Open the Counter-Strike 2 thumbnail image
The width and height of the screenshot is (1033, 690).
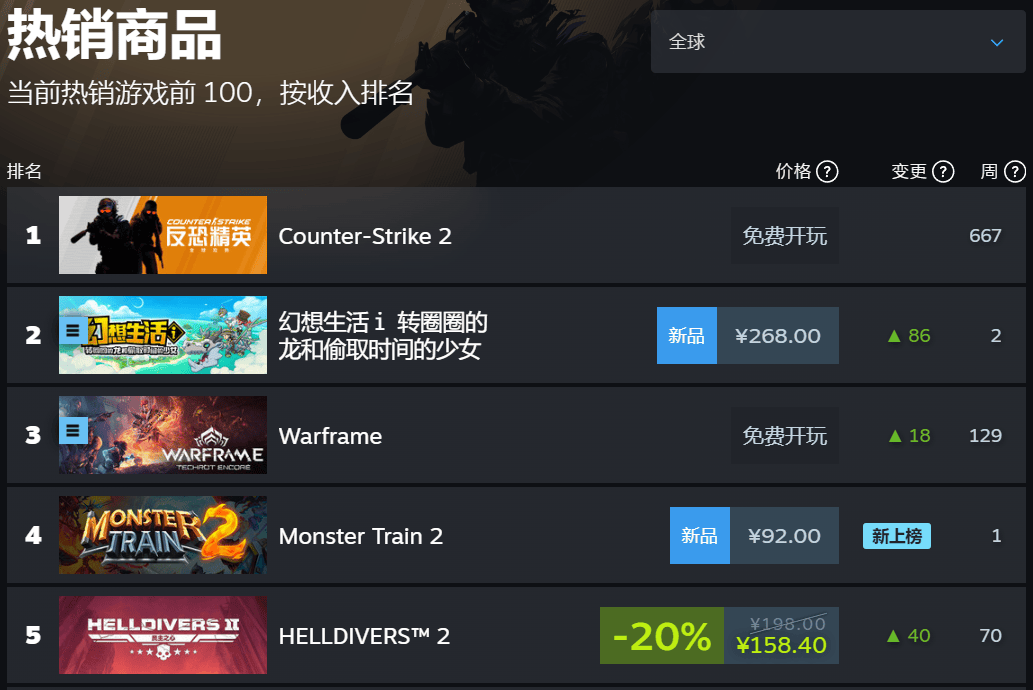point(163,235)
